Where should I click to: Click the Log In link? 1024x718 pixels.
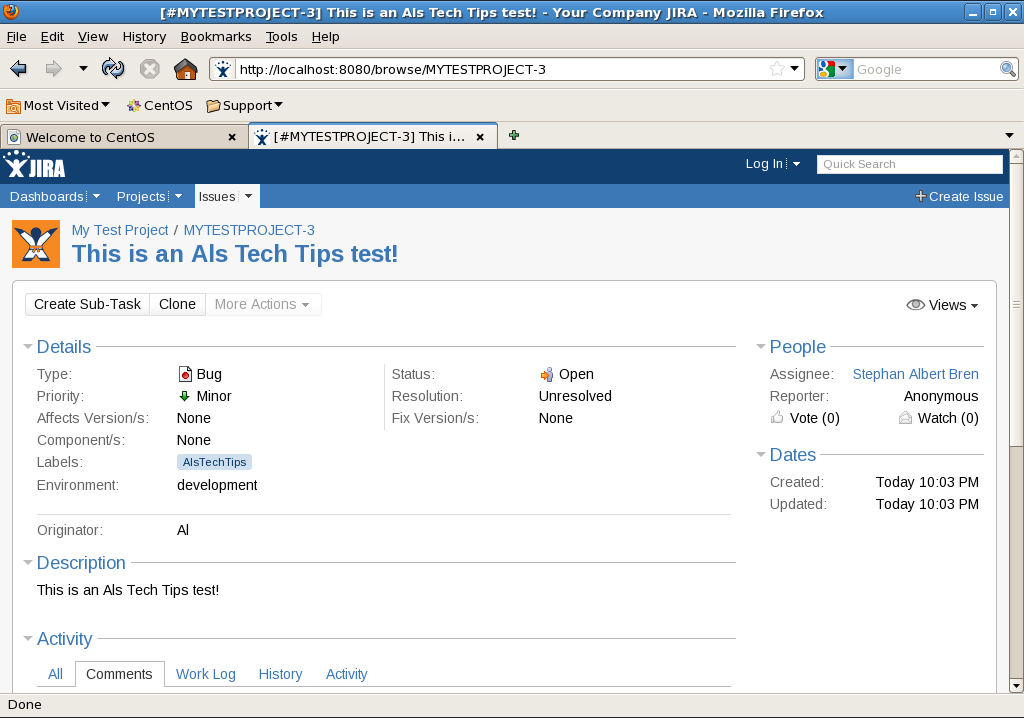764,164
